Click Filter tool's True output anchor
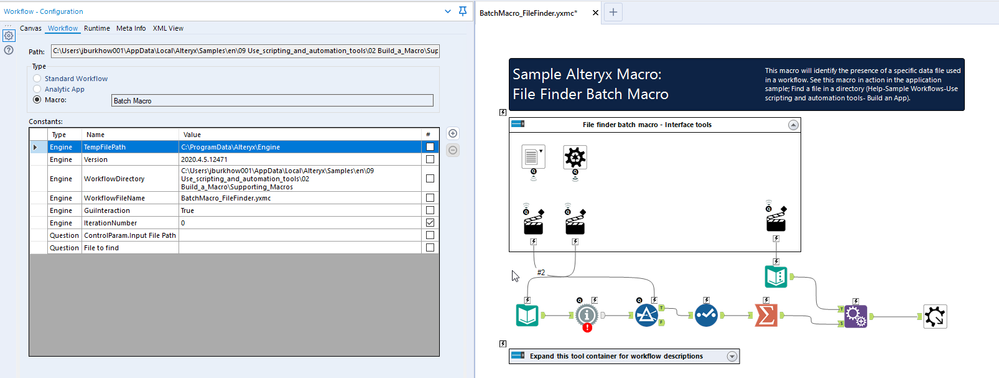The image size is (999, 378). click(x=661, y=308)
